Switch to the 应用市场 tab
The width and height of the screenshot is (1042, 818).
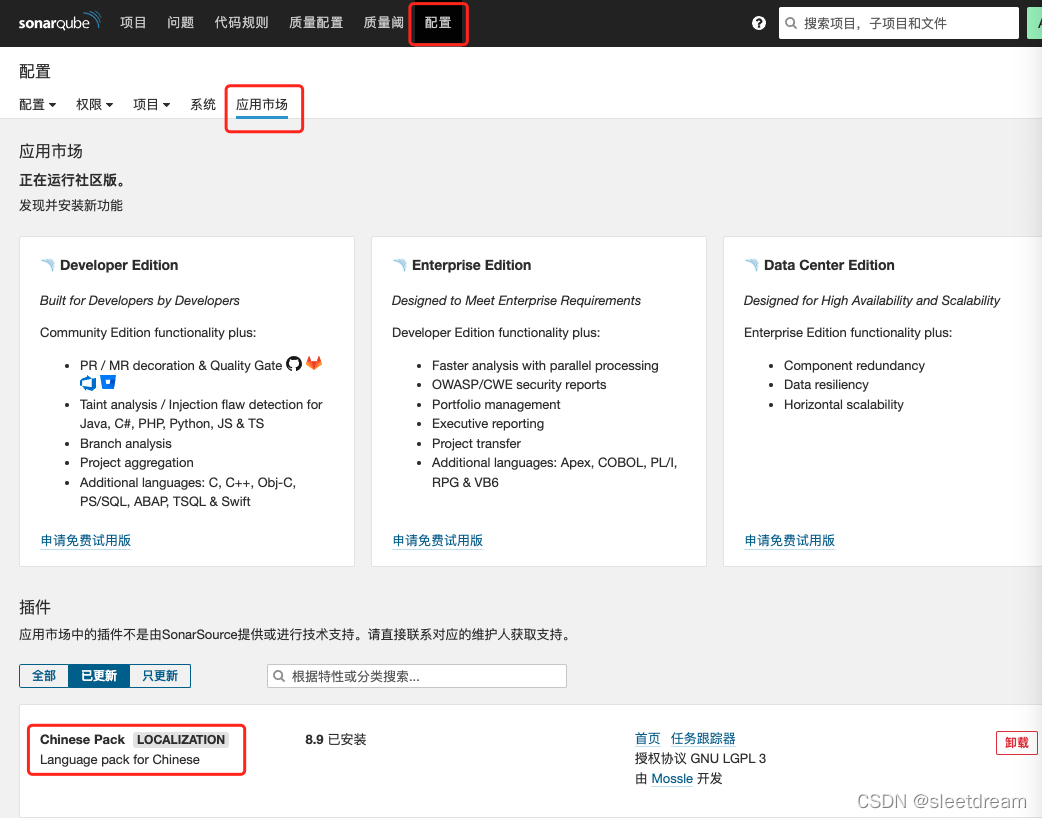(262, 104)
